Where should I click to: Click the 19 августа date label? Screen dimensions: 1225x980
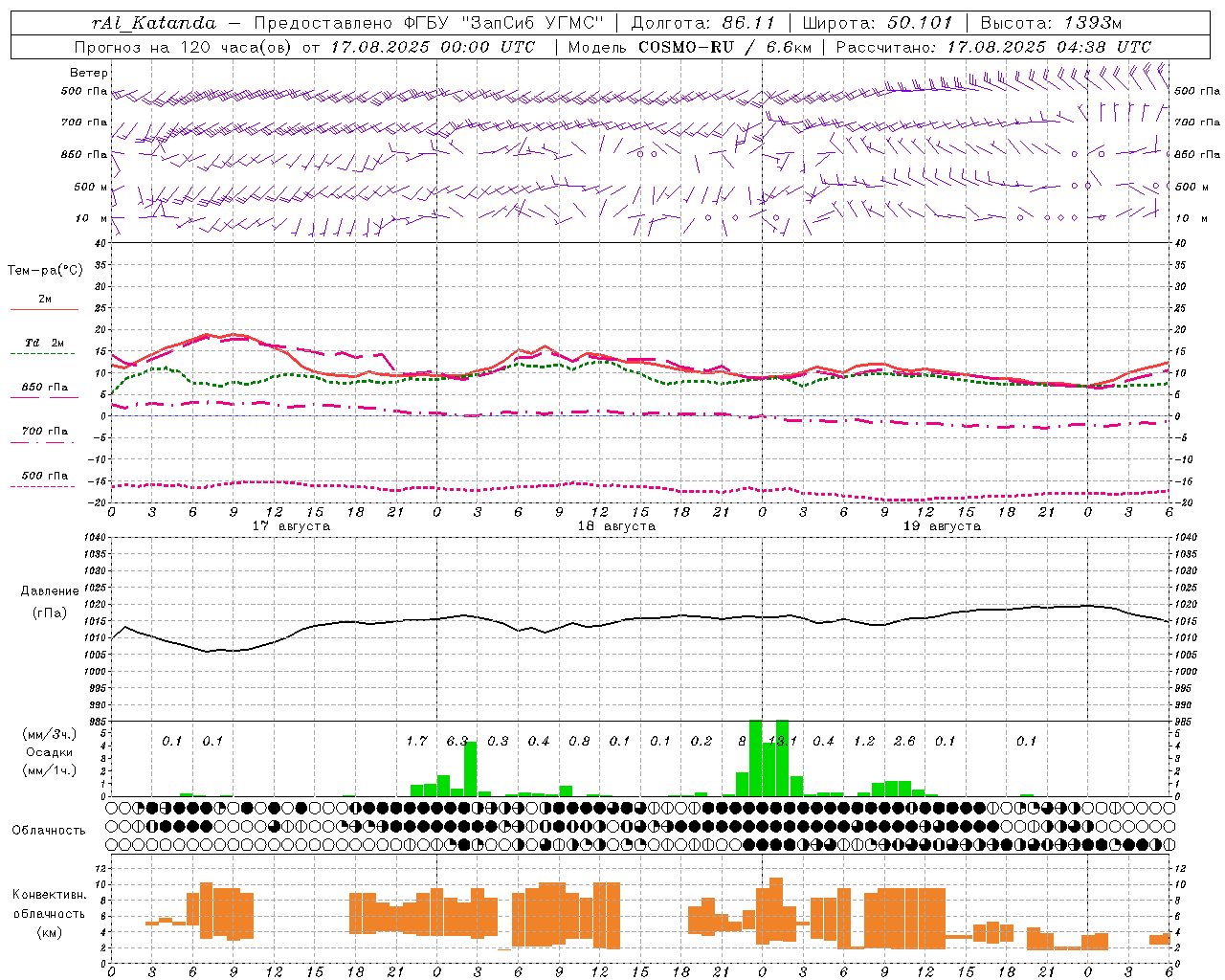click(942, 526)
